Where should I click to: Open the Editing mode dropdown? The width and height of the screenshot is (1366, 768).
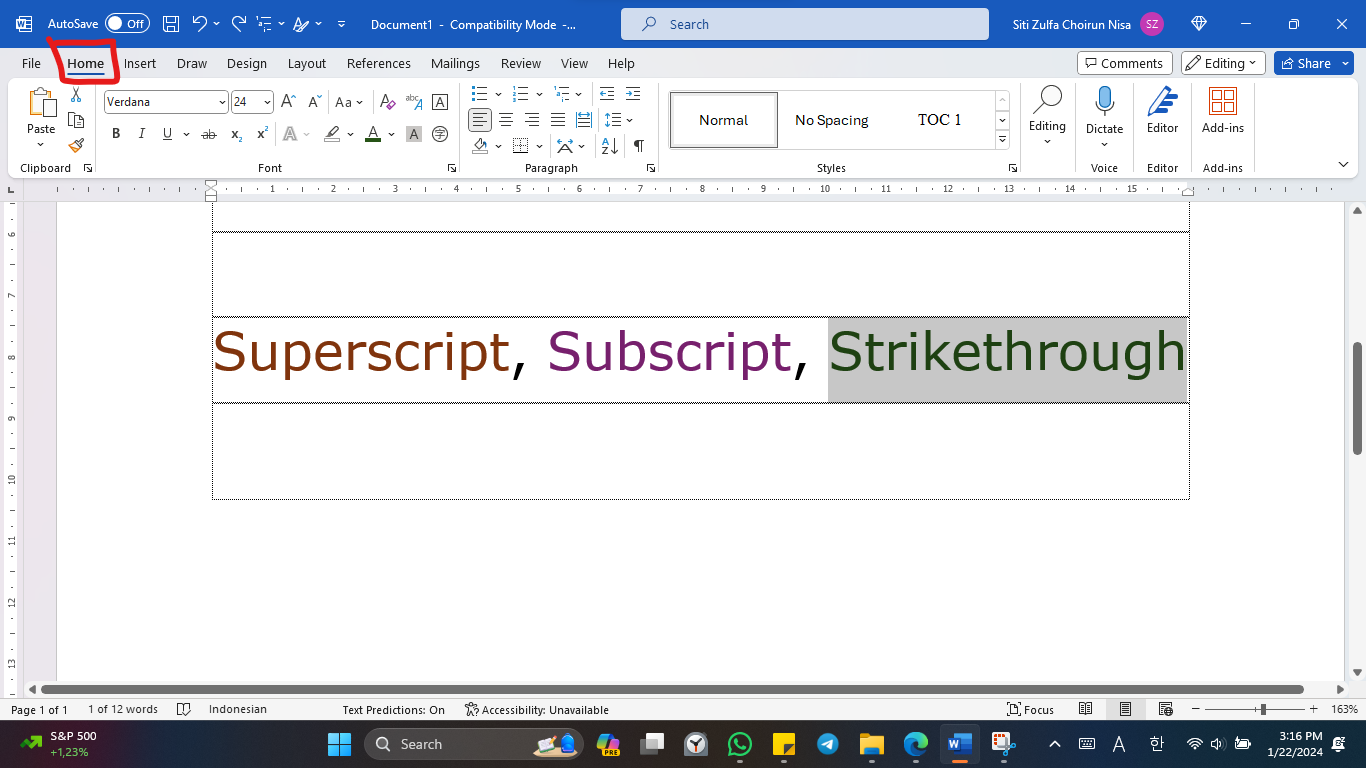tap(1223, 63)
